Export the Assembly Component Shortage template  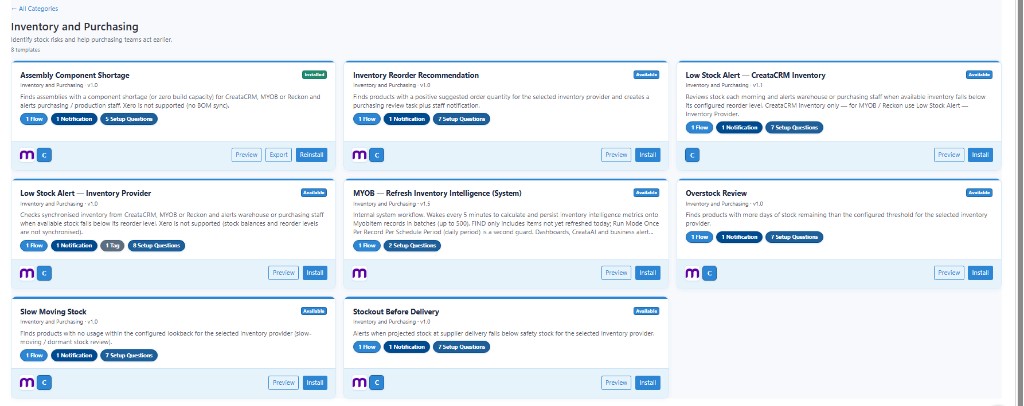point(279,155)
